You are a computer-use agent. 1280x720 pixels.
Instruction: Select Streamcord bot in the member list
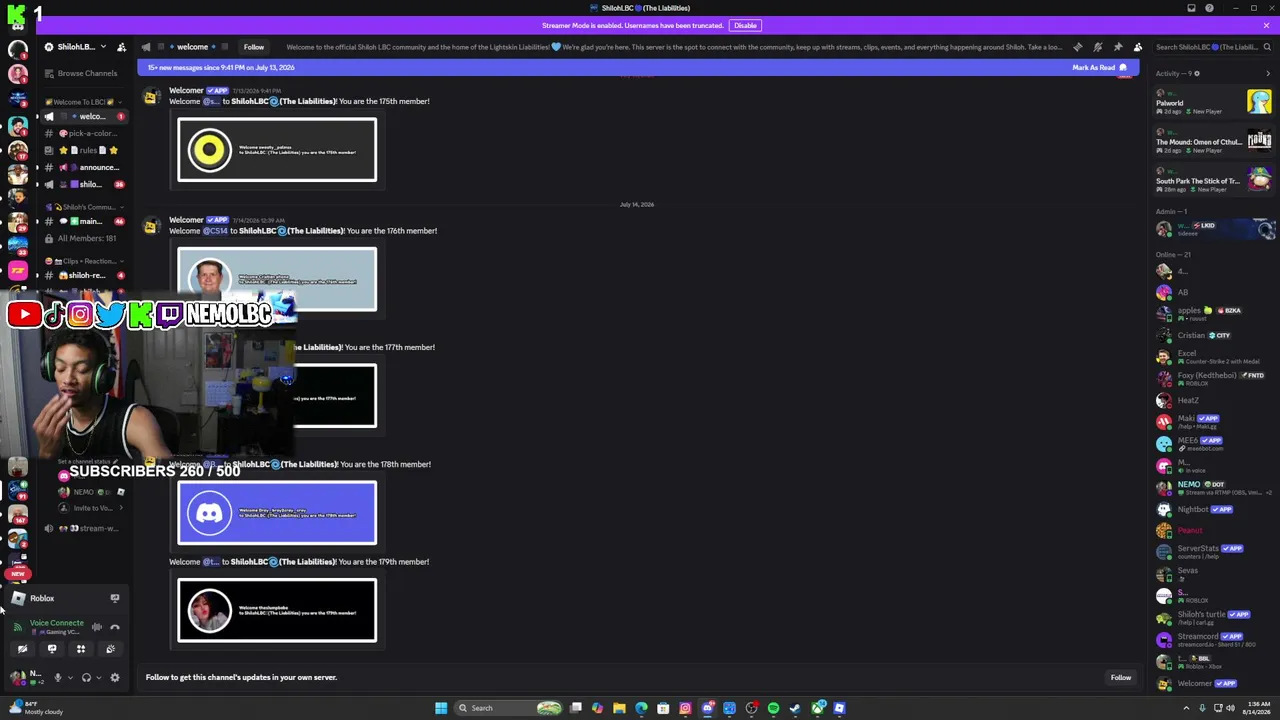click(1213, 639)
